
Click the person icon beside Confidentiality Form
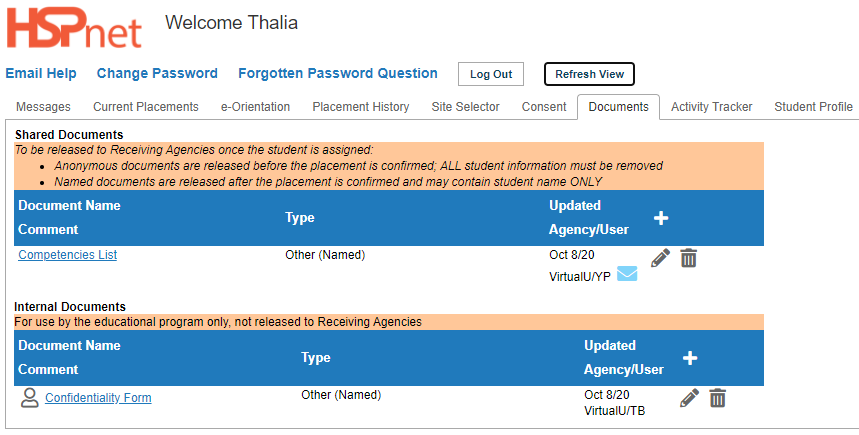30,398
